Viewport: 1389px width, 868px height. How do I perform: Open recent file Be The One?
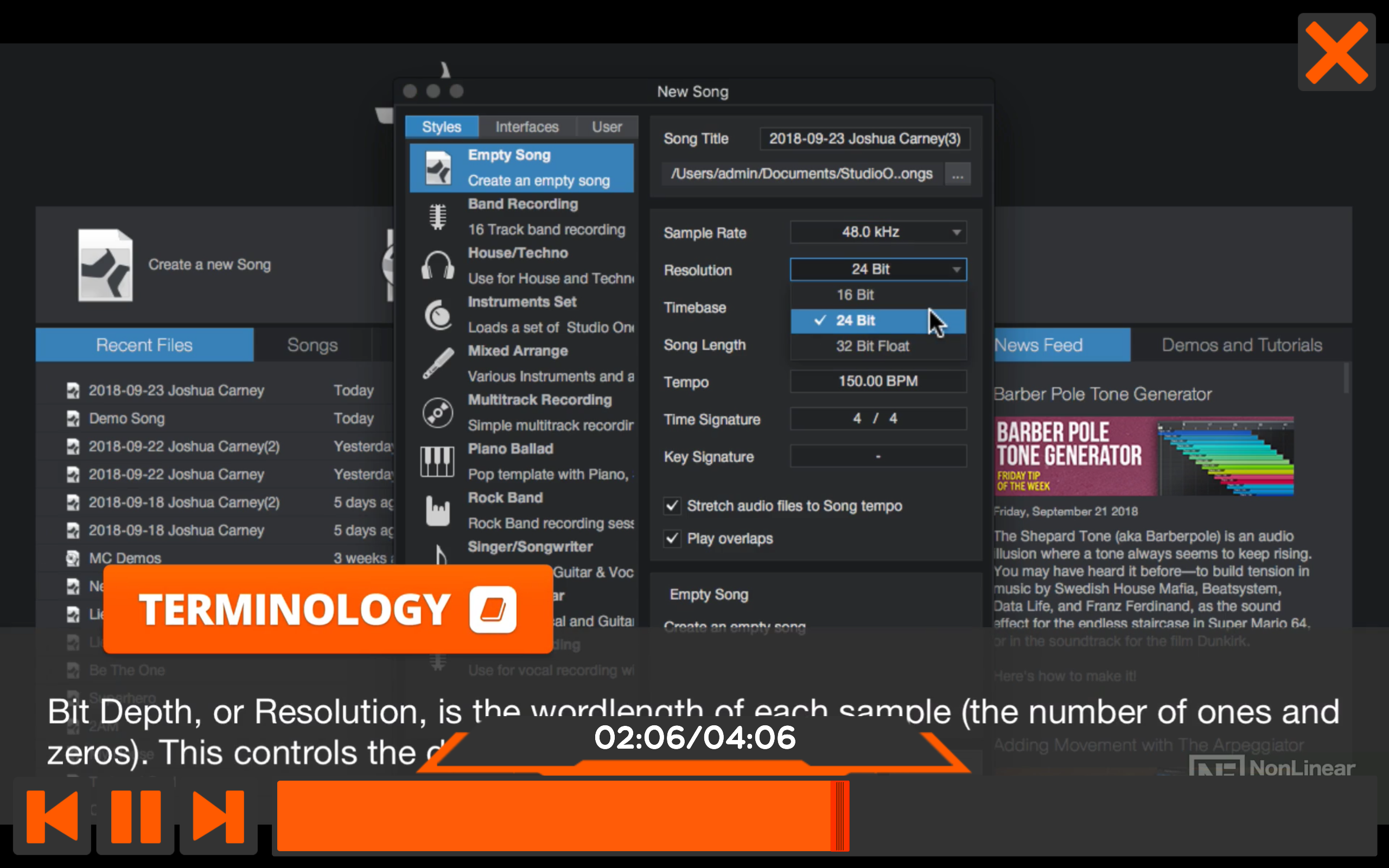[x=127, y=671]
